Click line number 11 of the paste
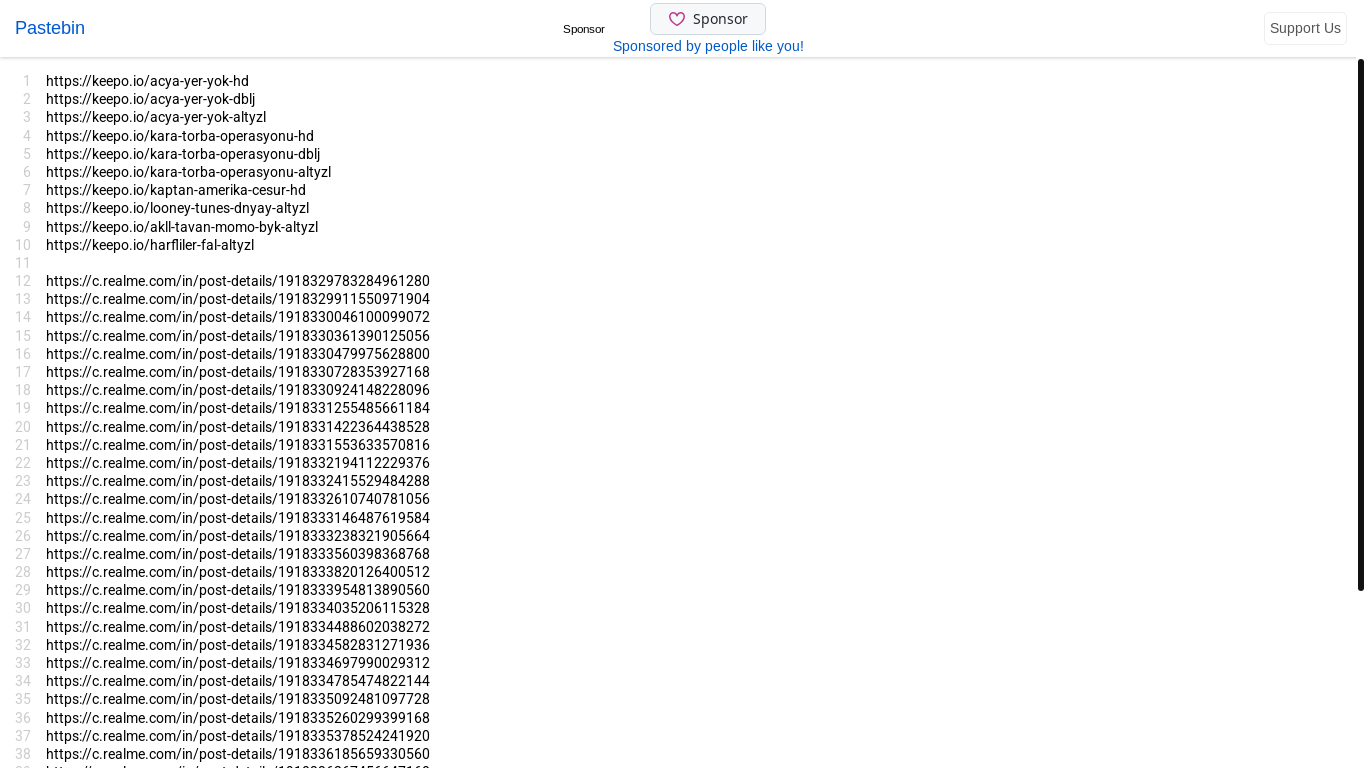Screen dimensions: 1366x768 (23, 263)
